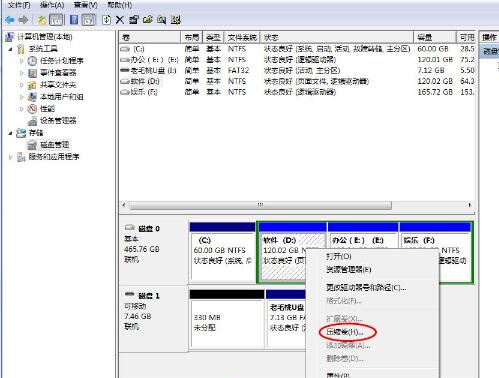
Task: Sort by the 布局 column header
Action: coord(192,37)
